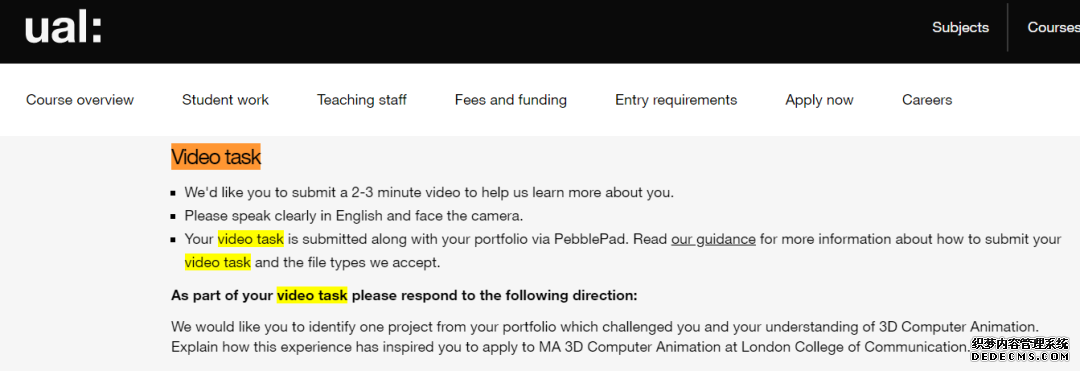Open the Teaching staff section
Image resolution: width=1080 pixels, height=371 pixels.
(362, 100)
